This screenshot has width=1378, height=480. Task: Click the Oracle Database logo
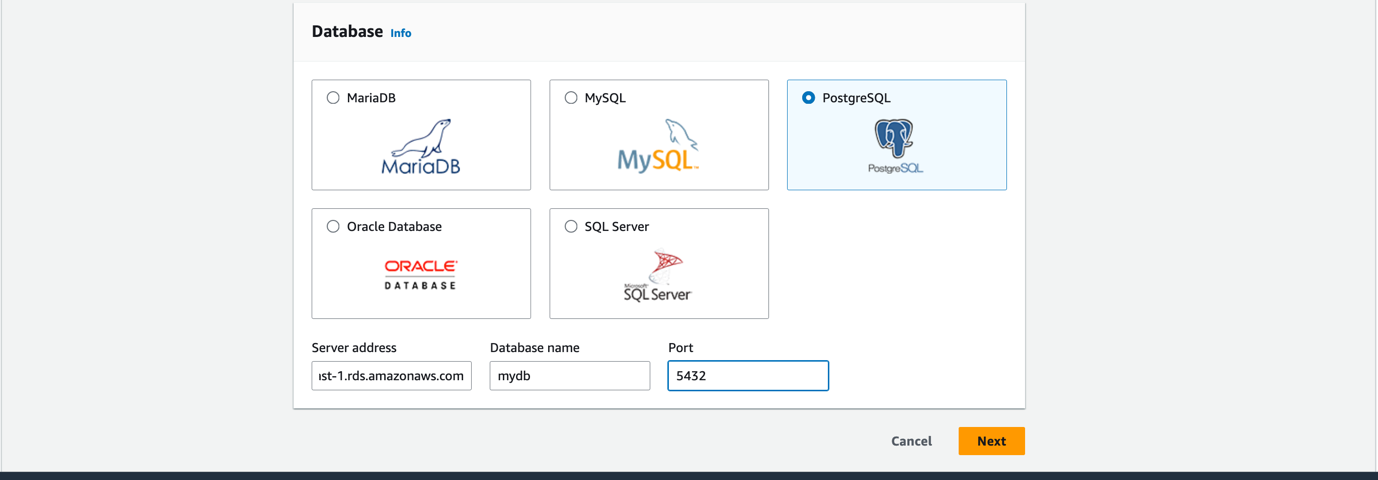click(x=421, y=275)
